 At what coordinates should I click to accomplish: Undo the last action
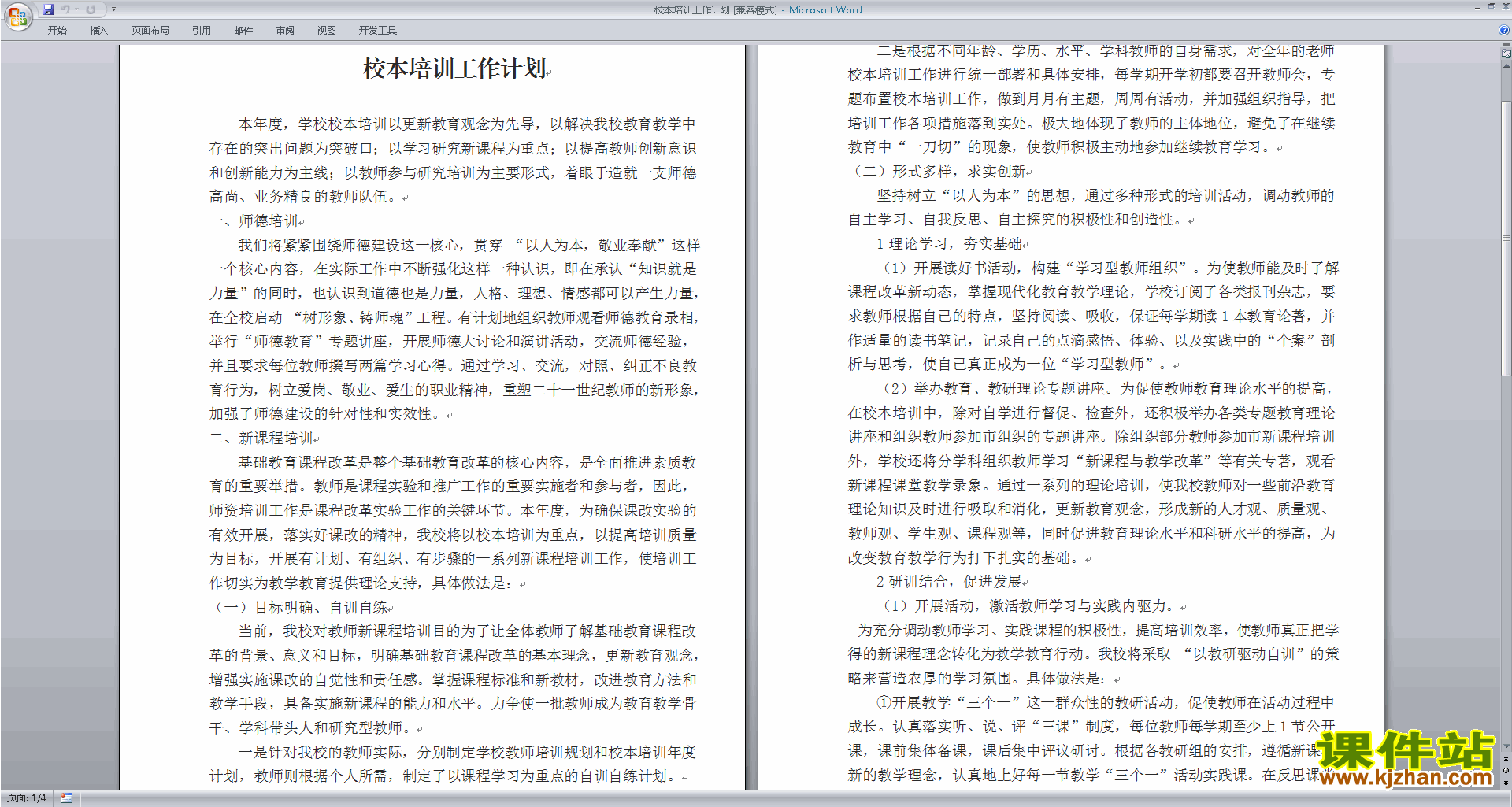pos(65,9)
